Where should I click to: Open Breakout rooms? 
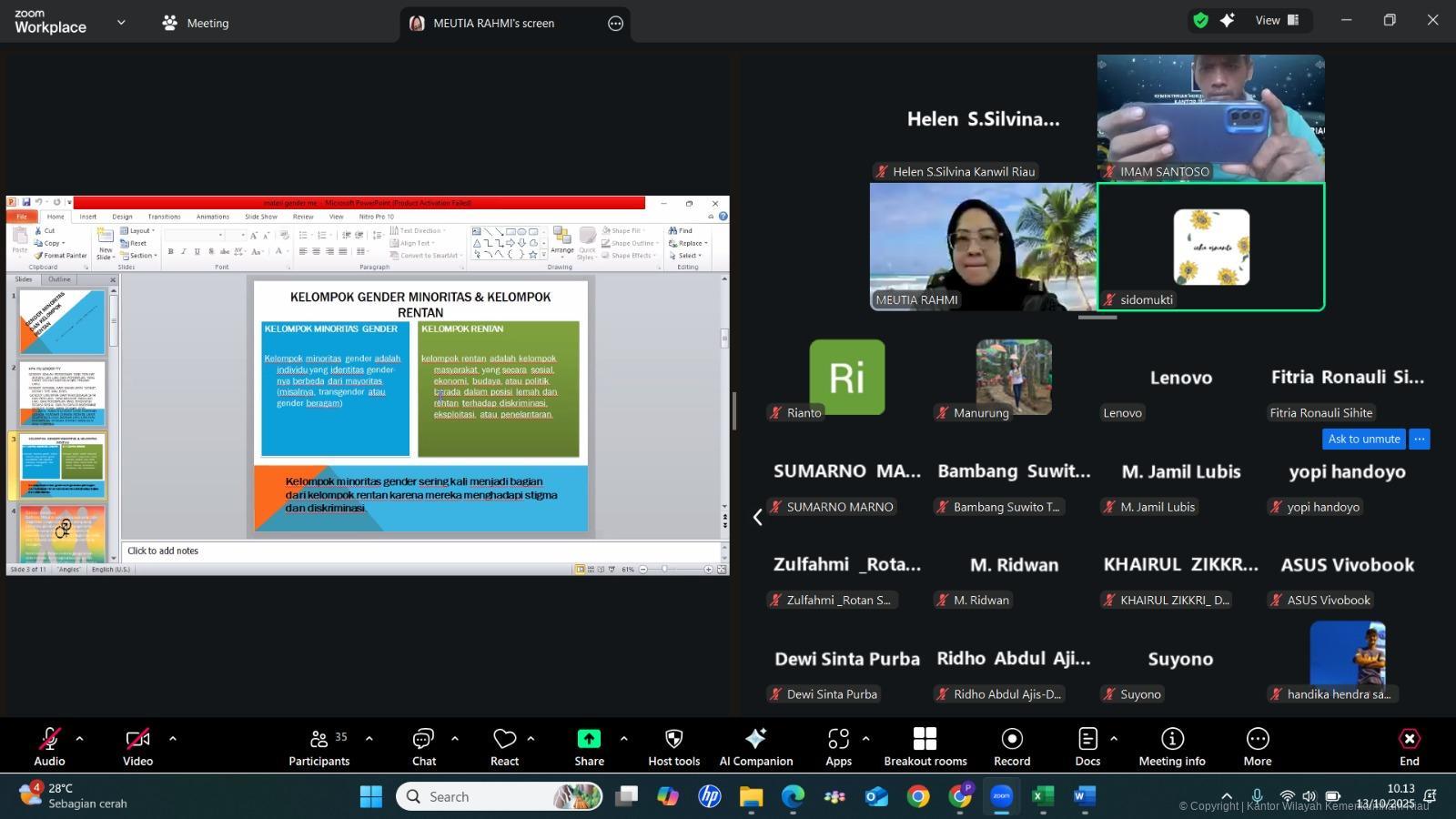(925, 746)
